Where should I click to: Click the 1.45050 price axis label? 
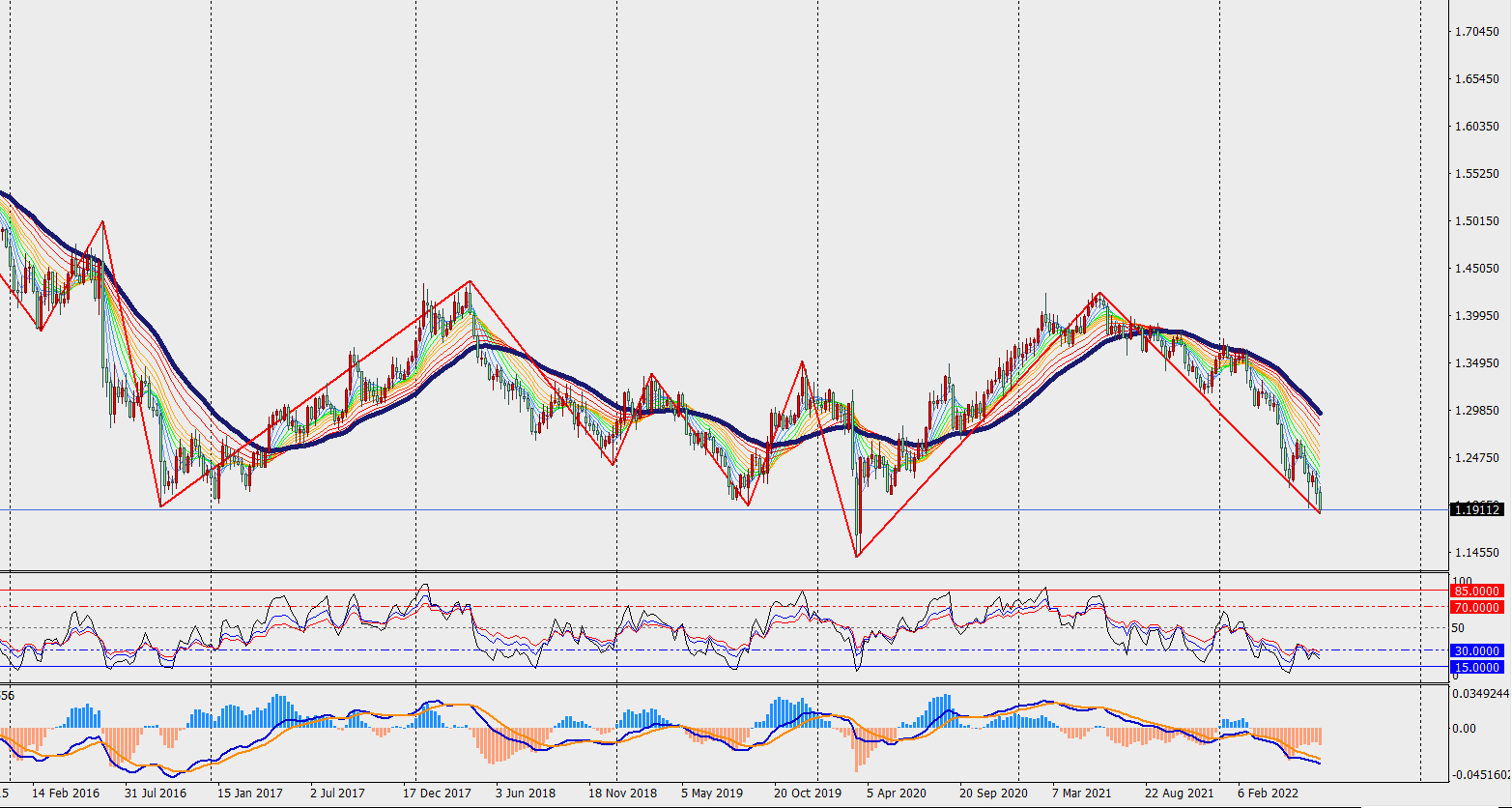pyautogui.click(x=1477, y=269)
